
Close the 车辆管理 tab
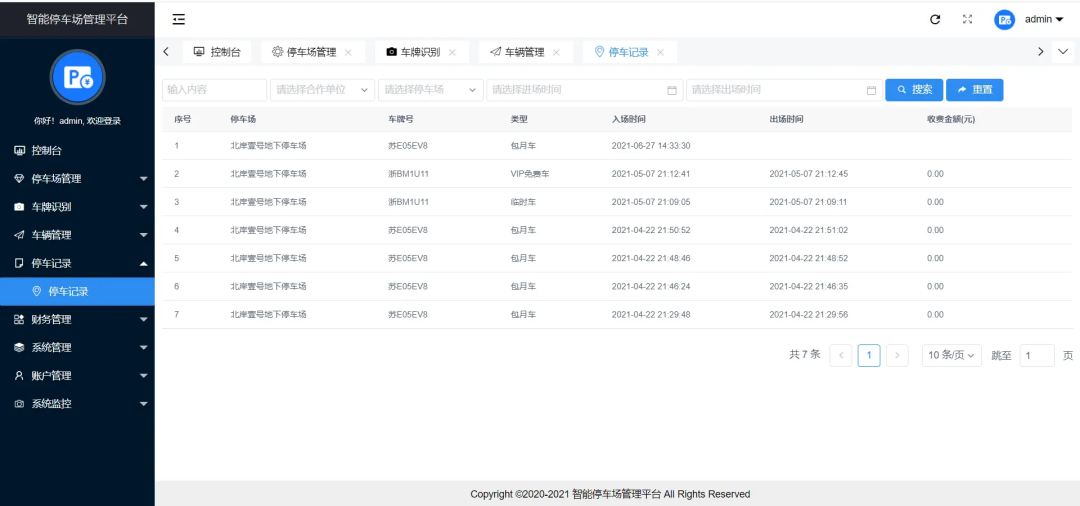pyautogui.click(x=556, y=52)
